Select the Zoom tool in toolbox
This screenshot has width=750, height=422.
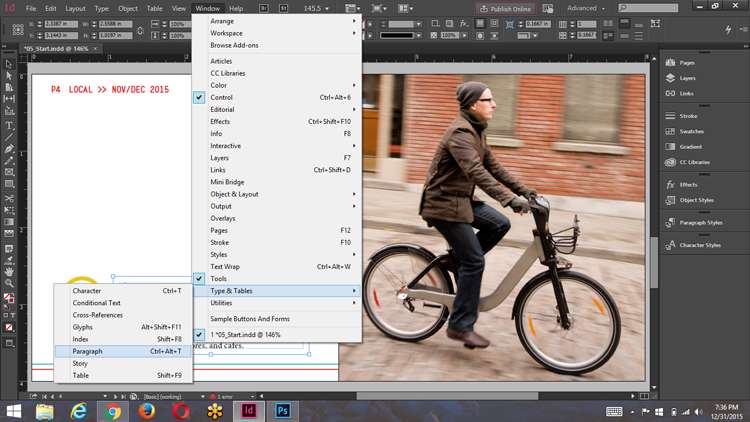coord(9,283)
